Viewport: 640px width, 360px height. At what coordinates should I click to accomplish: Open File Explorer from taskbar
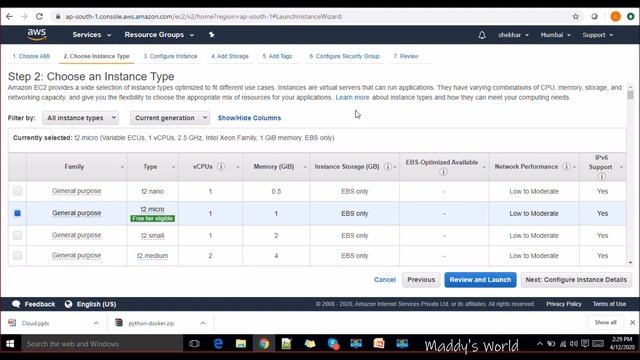pos(241,344)
